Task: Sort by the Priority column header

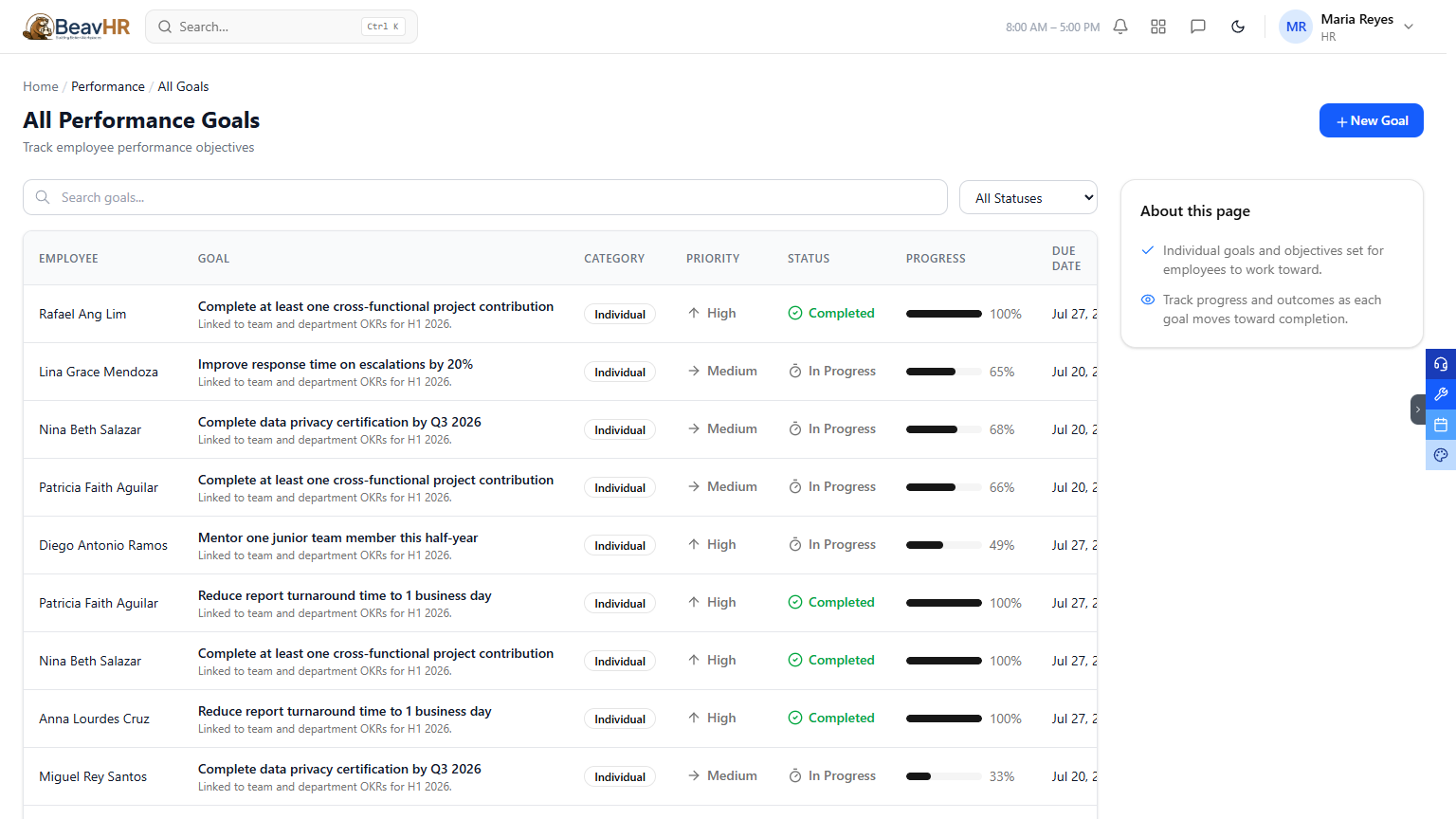Action: pyautogui.click(x=713, y=258)
